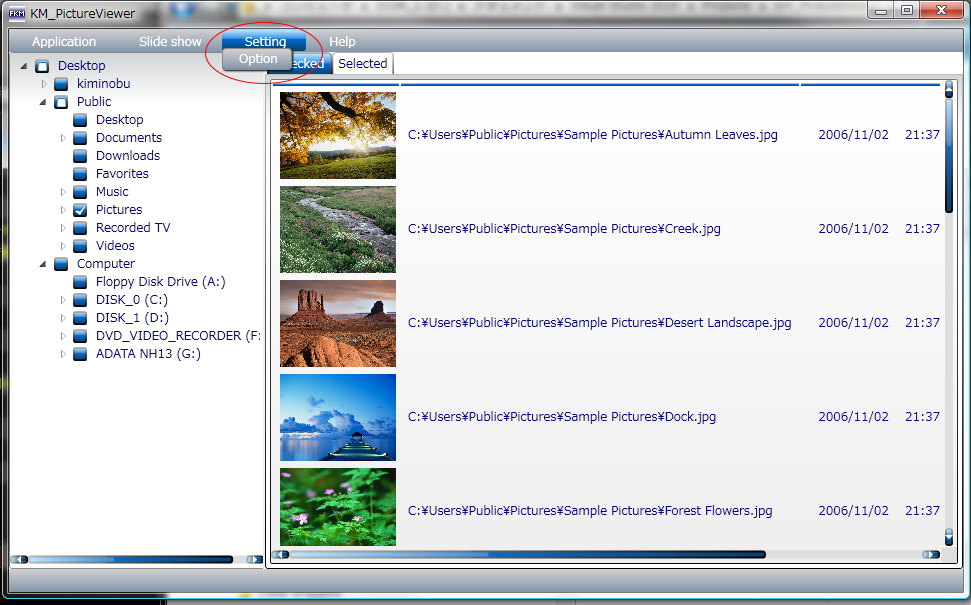Open the Help menu
The image size is (971, 605).
pos(342,42)
